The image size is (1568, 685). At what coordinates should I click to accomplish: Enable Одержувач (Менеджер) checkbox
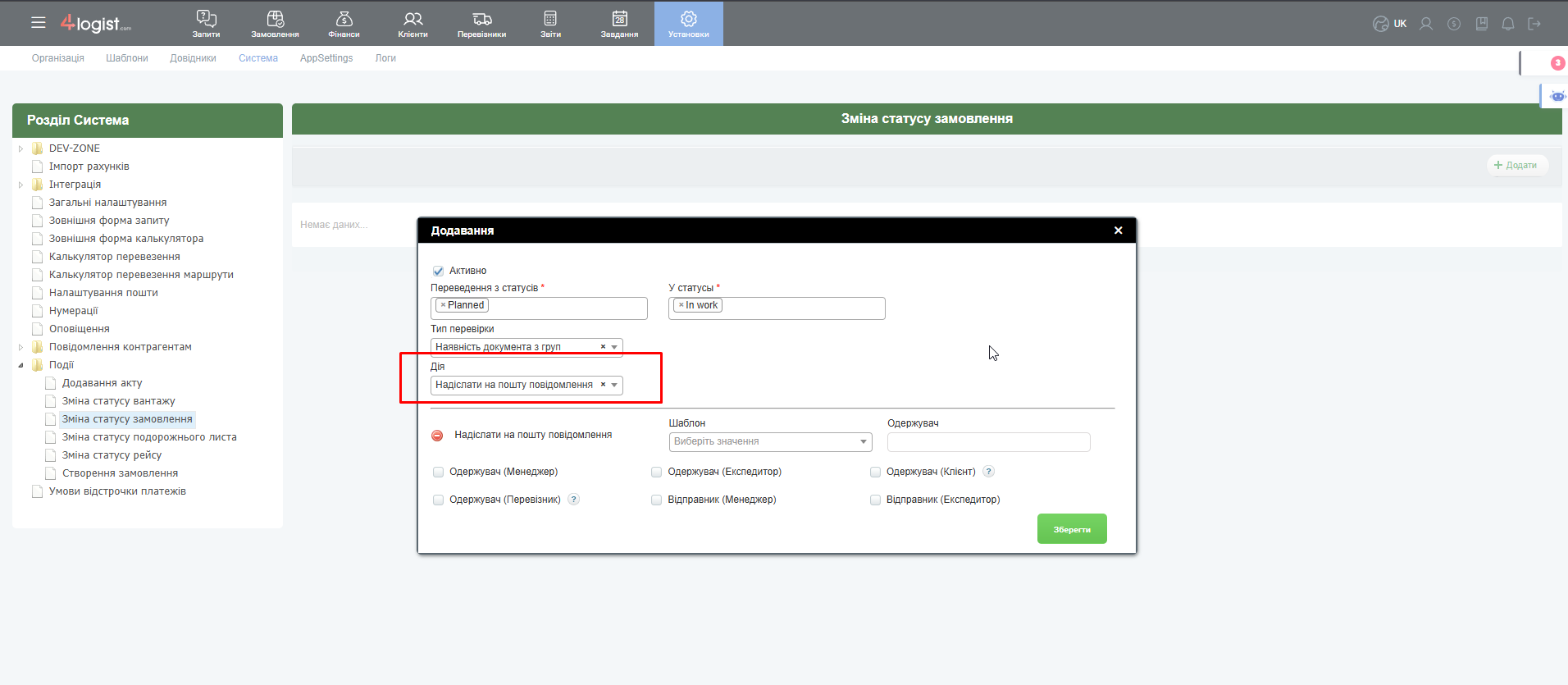[x=438, y=472]
